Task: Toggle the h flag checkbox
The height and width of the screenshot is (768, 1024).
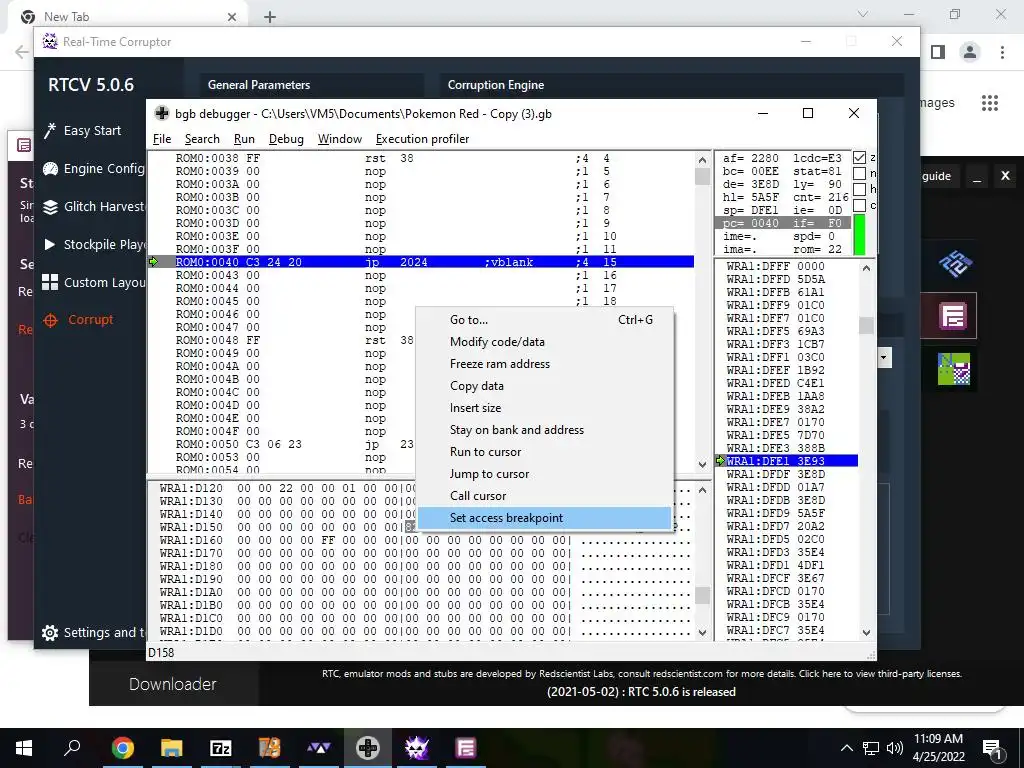Action: (859, 189)
